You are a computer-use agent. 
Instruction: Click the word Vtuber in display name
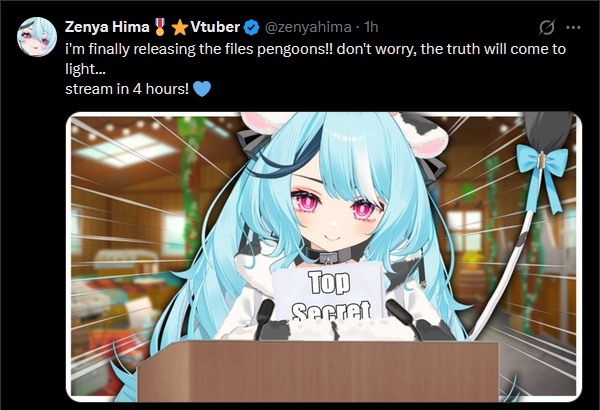(215, 27)
